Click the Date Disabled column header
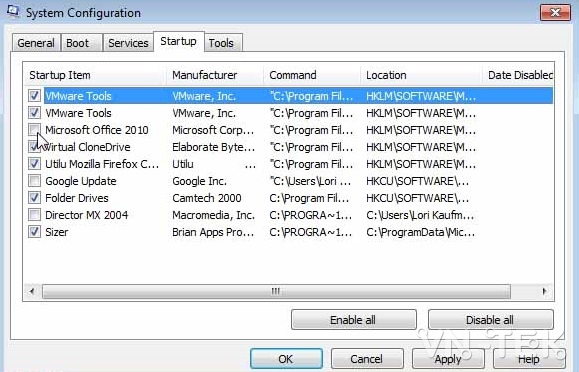This screenshot has width=579, height=372. click(x=518, y=75)
